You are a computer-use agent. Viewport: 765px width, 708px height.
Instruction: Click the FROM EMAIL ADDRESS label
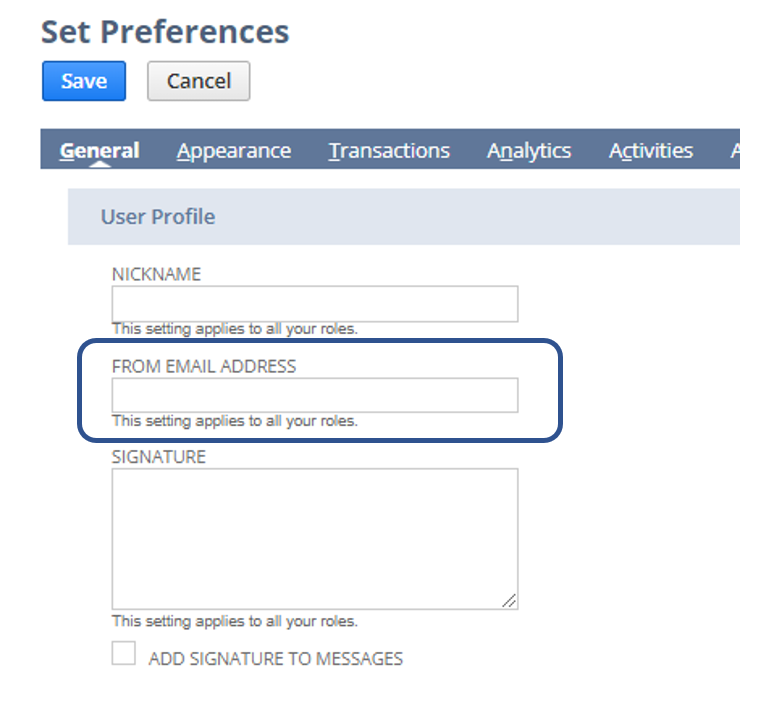coord(204,366)
